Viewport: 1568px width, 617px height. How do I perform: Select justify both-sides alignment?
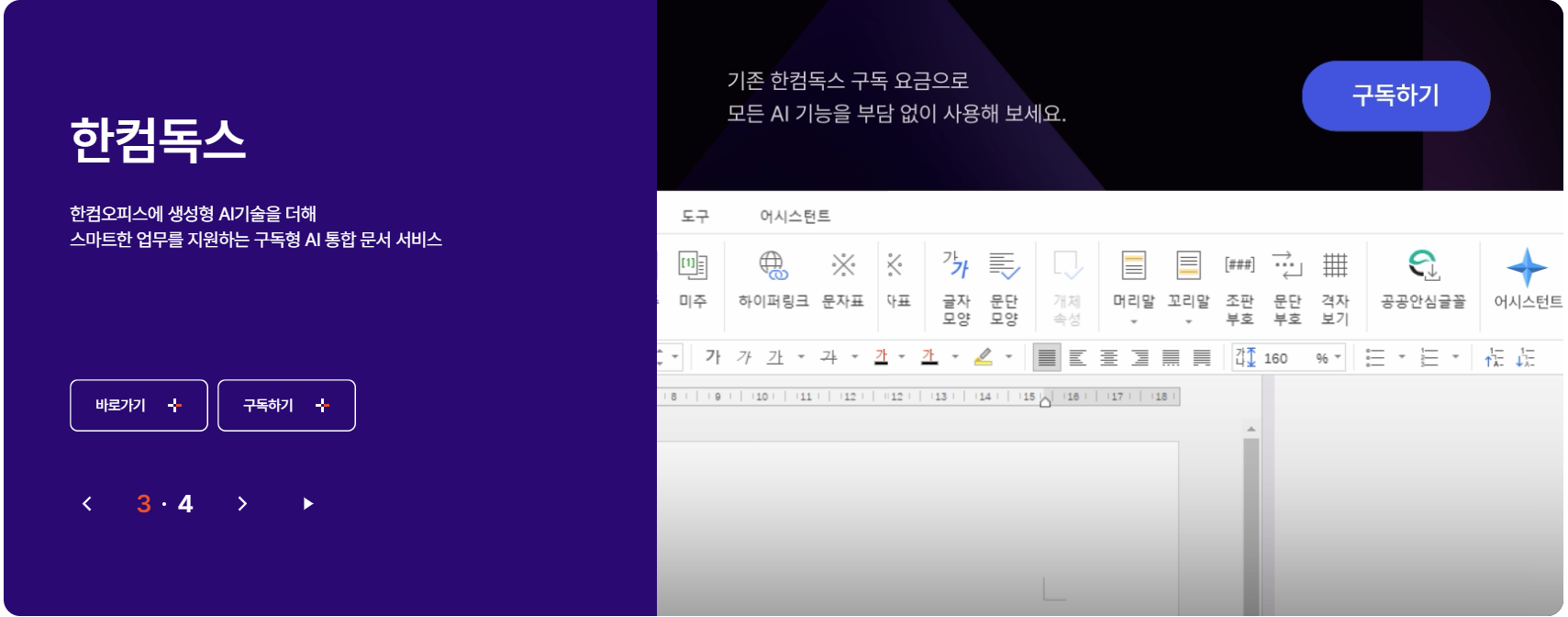coord(1047,357)
